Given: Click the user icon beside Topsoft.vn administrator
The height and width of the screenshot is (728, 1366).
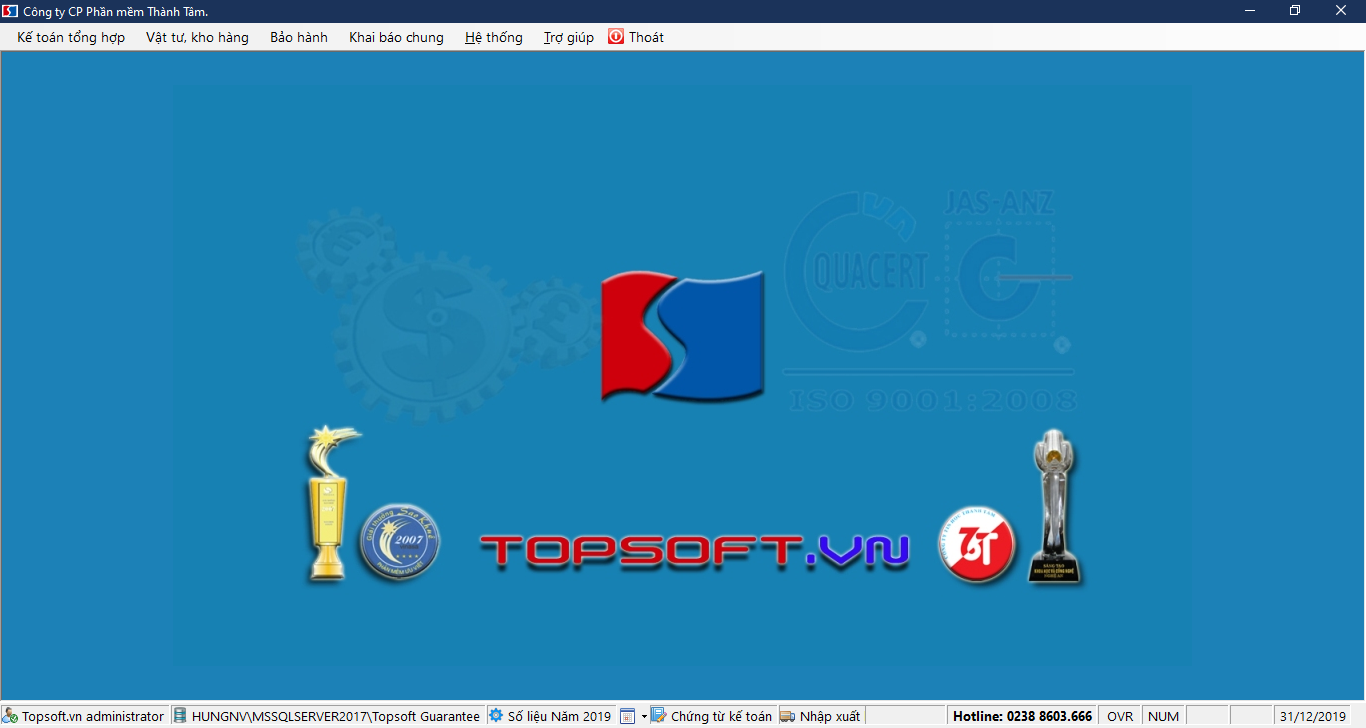Looking at the screenshot, I should pos(10,716).
